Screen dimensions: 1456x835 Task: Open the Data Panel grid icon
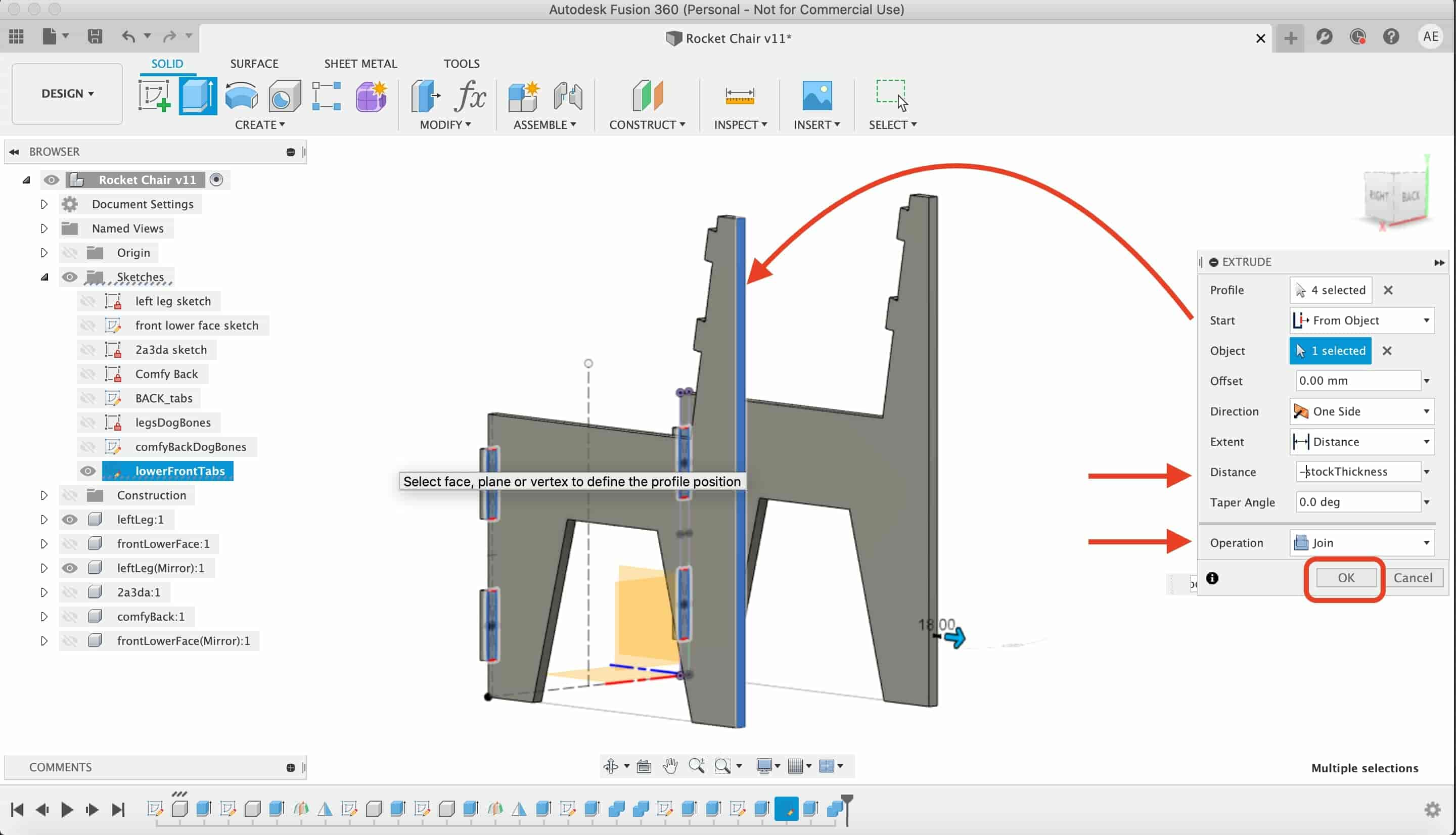(16, 37)
